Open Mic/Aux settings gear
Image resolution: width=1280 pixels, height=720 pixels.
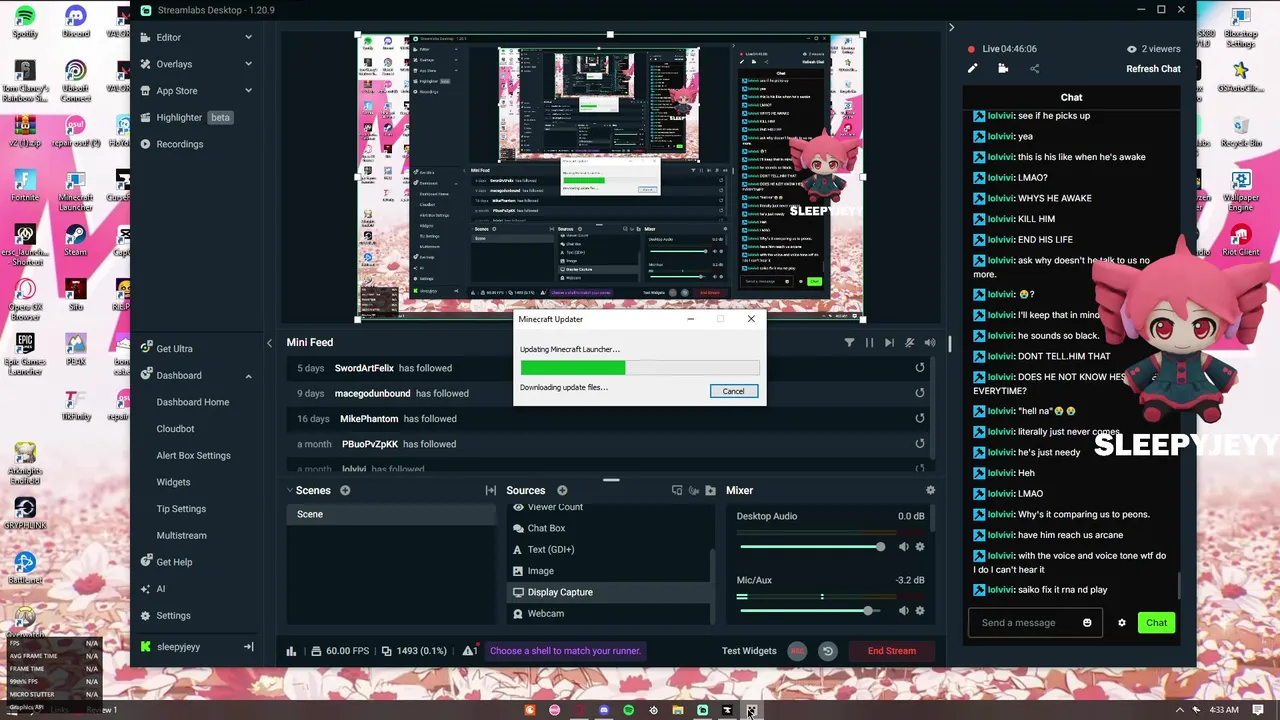click(x=920, y=611)
